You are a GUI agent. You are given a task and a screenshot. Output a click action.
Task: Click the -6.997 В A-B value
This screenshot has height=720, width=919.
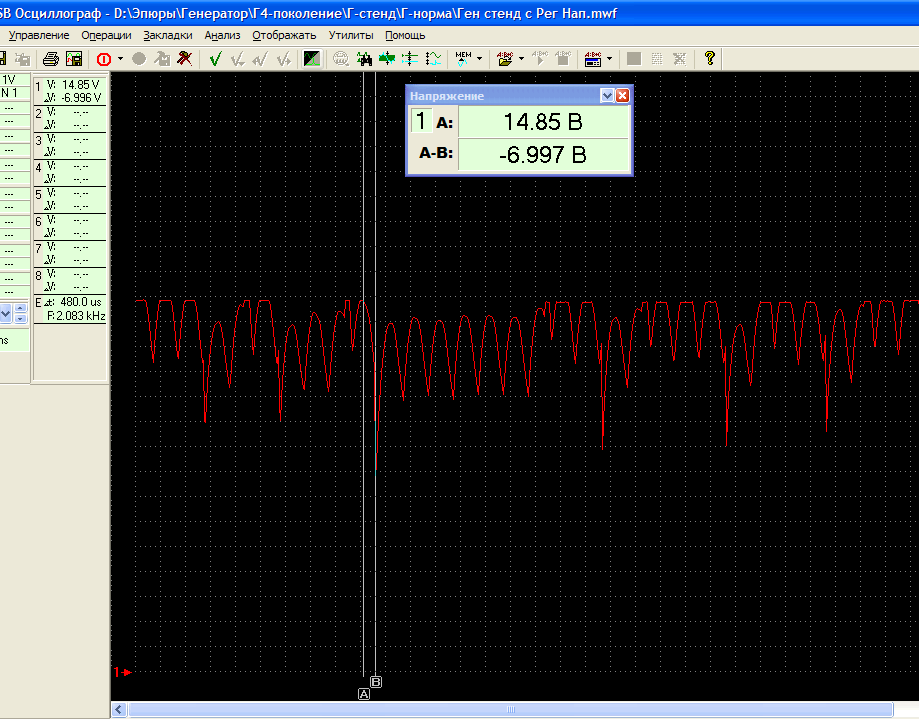tap(543, 155)
